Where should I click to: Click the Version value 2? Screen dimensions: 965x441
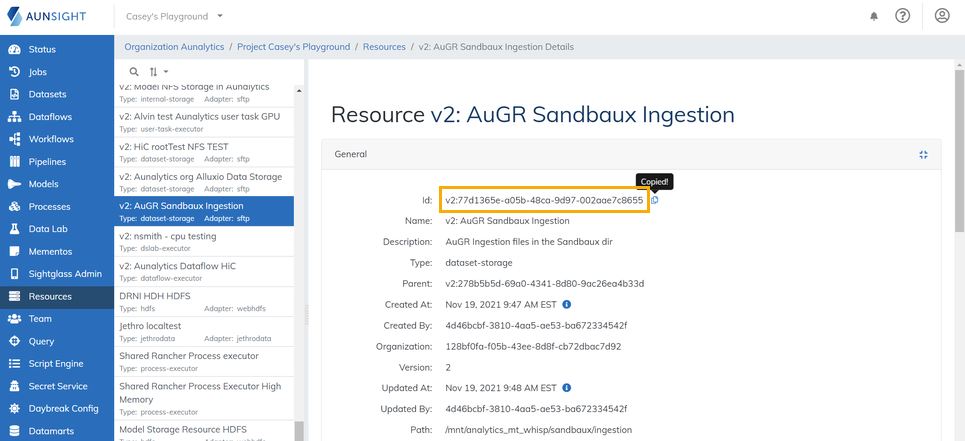[448, 367]
